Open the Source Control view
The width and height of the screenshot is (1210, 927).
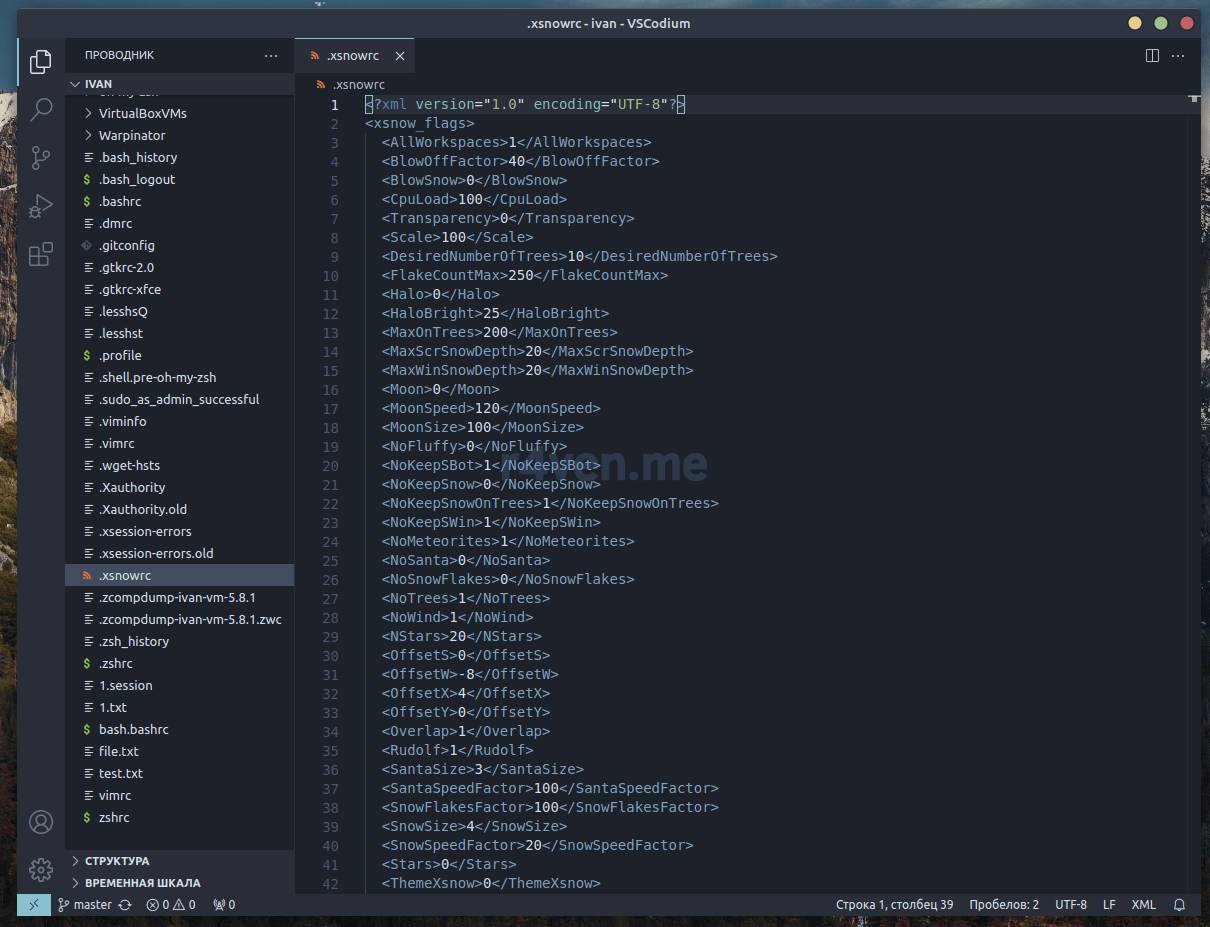41,158
